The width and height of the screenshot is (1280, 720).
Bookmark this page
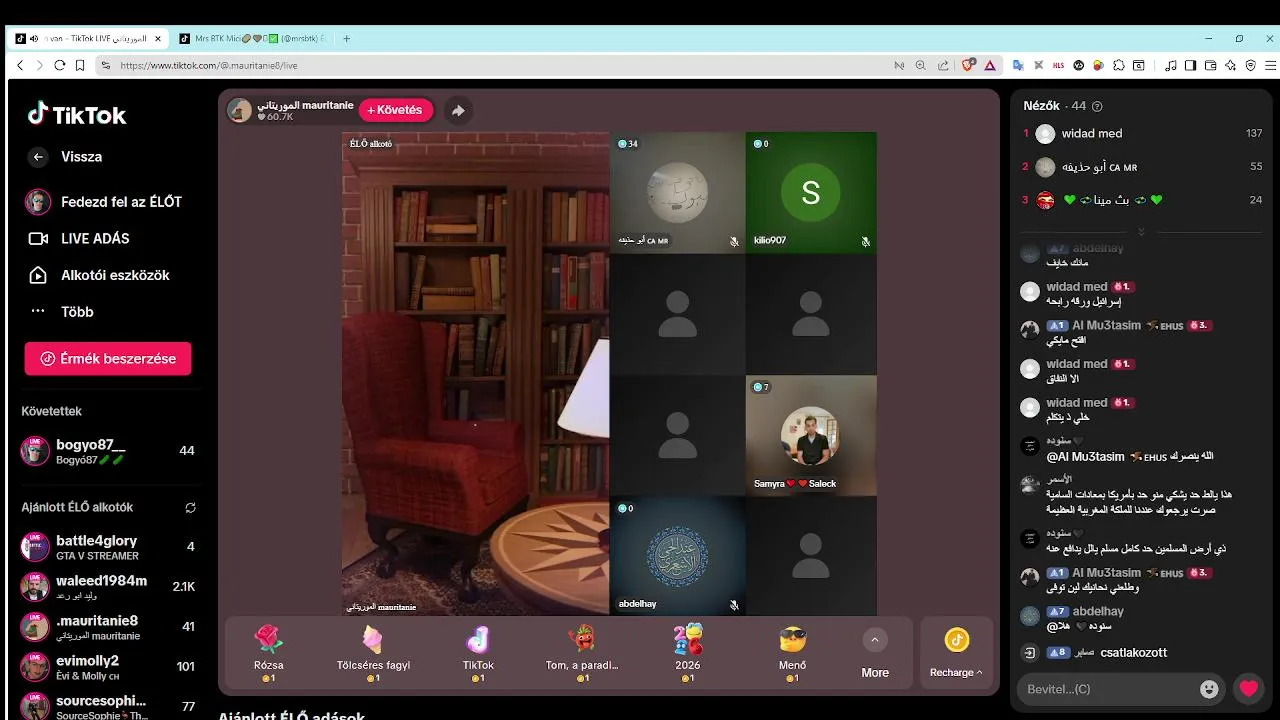click(x=80, y=65)
